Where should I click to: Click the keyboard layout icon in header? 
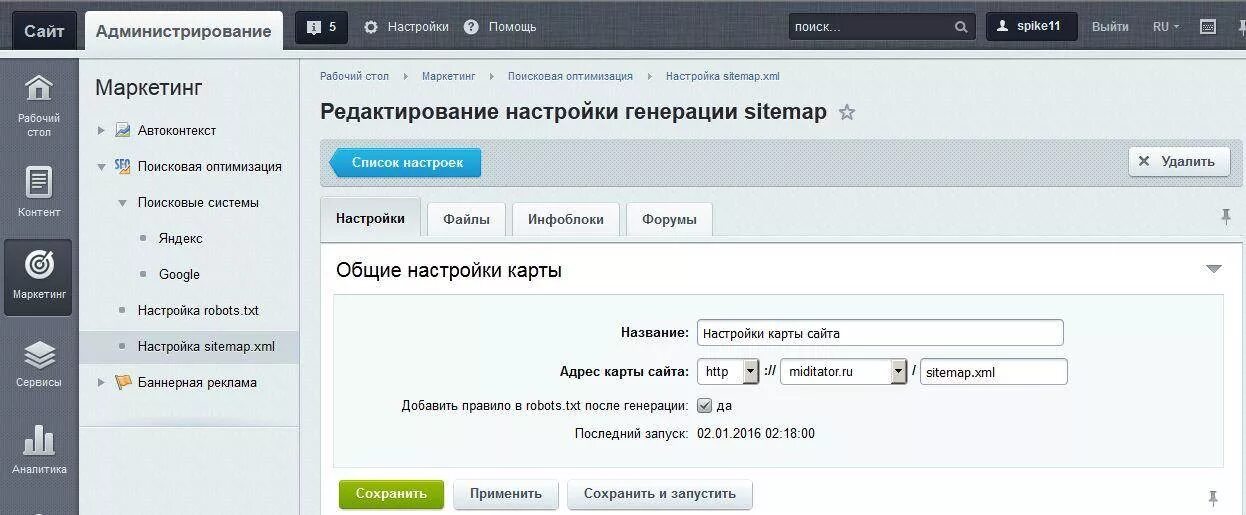click(1208, 27)
